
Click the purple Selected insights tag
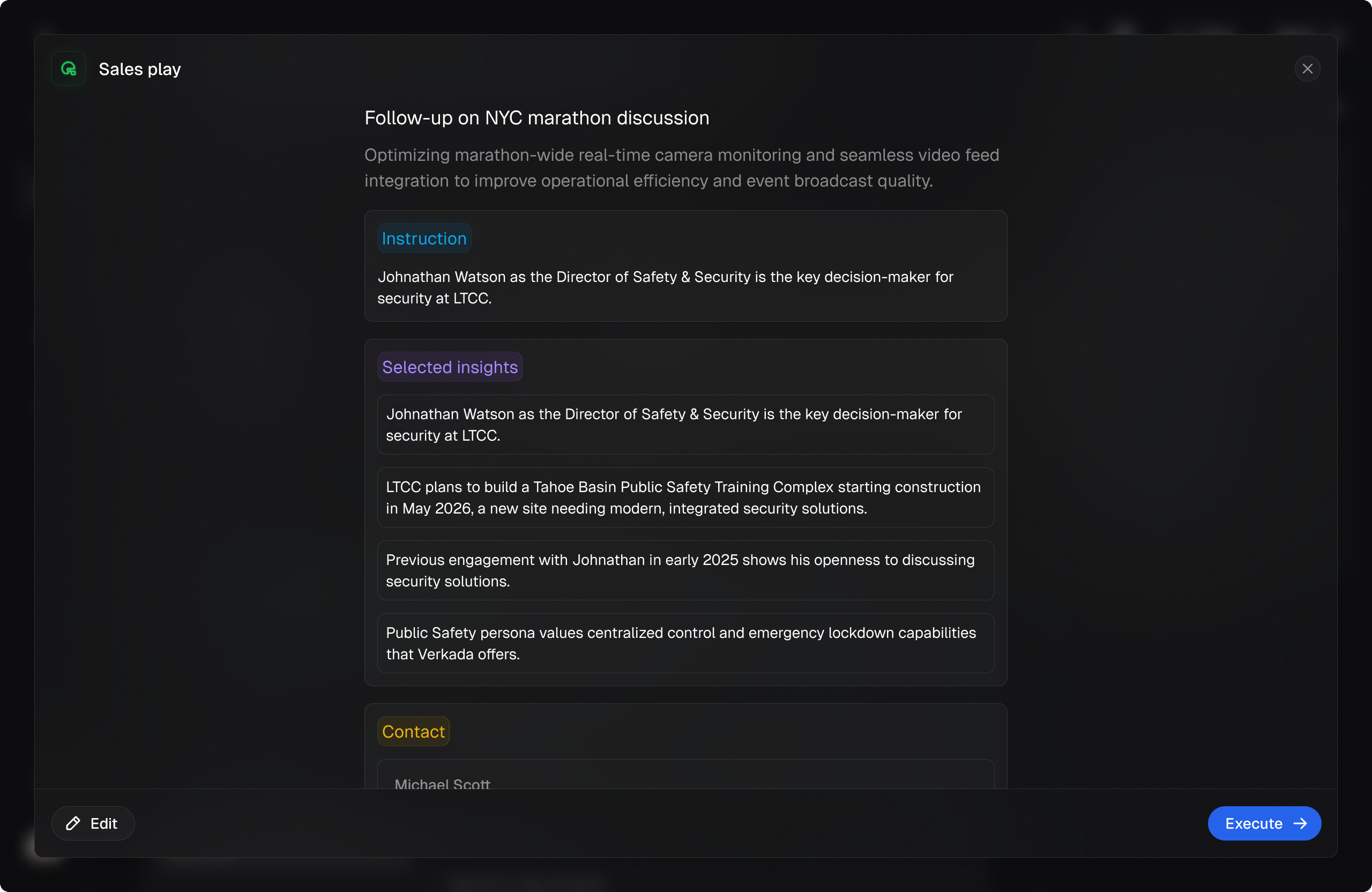pos(449,367)
